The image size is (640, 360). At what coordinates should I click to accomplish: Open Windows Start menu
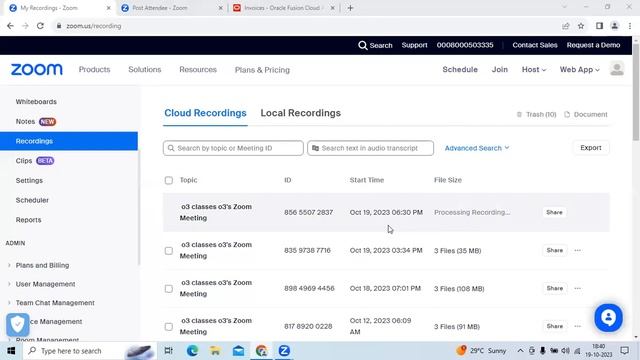coord(11,351)
